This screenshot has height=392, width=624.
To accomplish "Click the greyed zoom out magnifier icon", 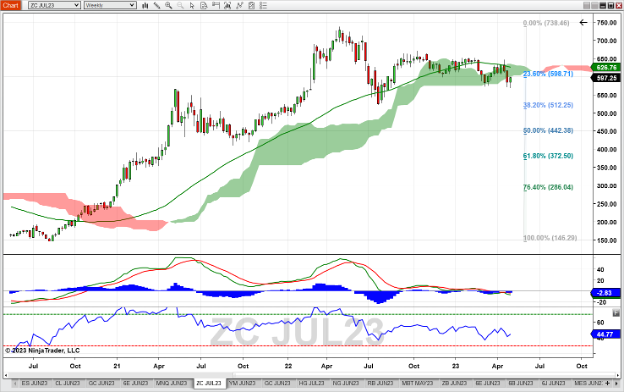I will click(x=180, y=6).
